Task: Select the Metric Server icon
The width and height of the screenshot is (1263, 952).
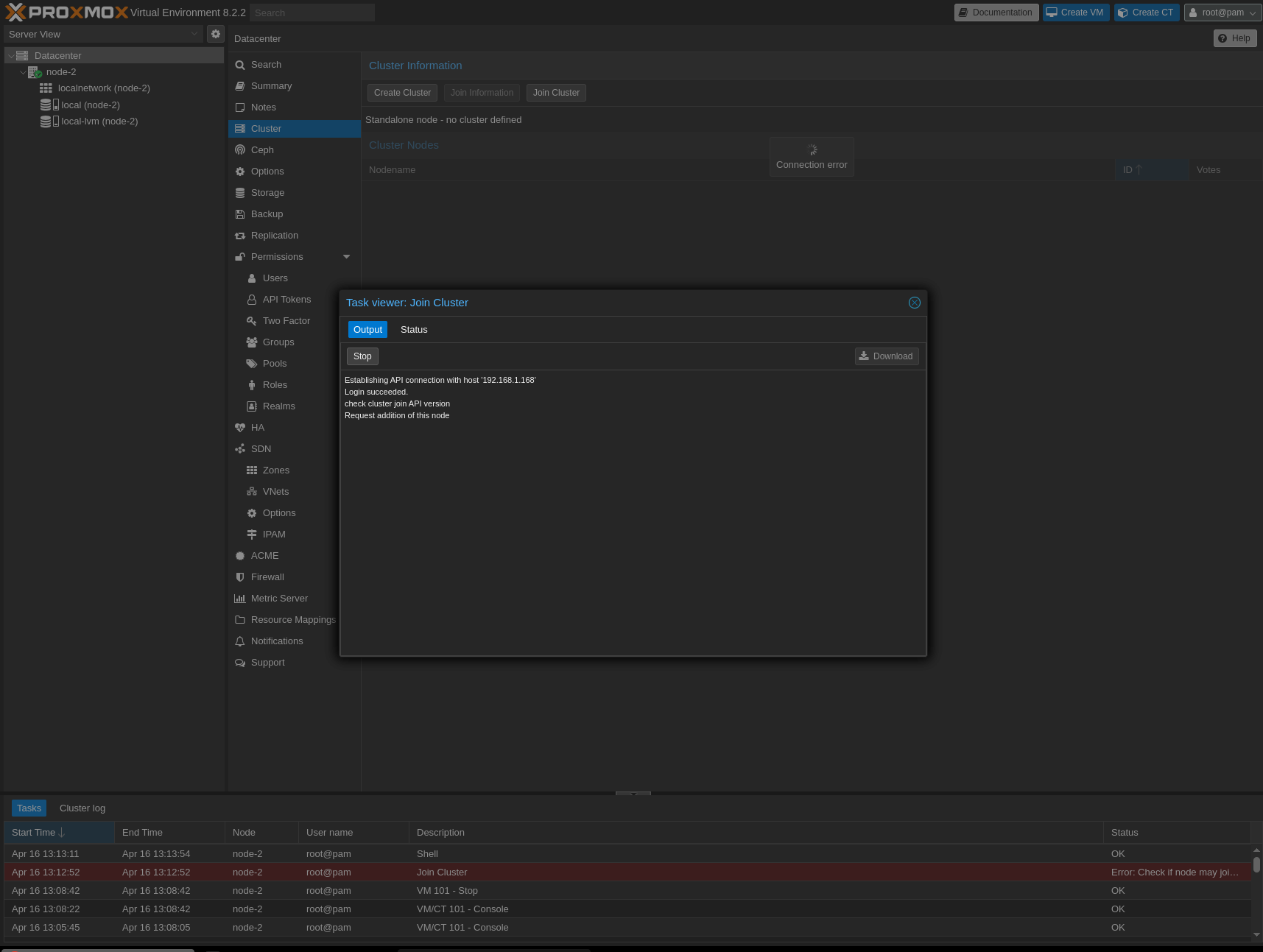Action: click(x=240, y=598)
